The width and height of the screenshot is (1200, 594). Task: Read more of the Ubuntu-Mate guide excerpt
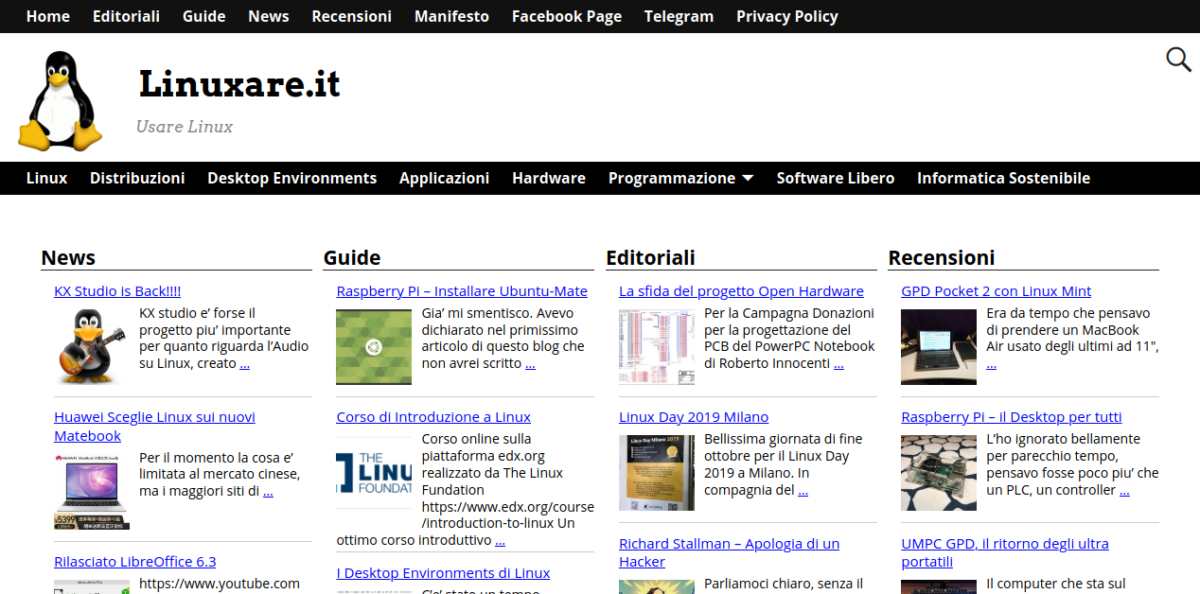coord(530,364)
